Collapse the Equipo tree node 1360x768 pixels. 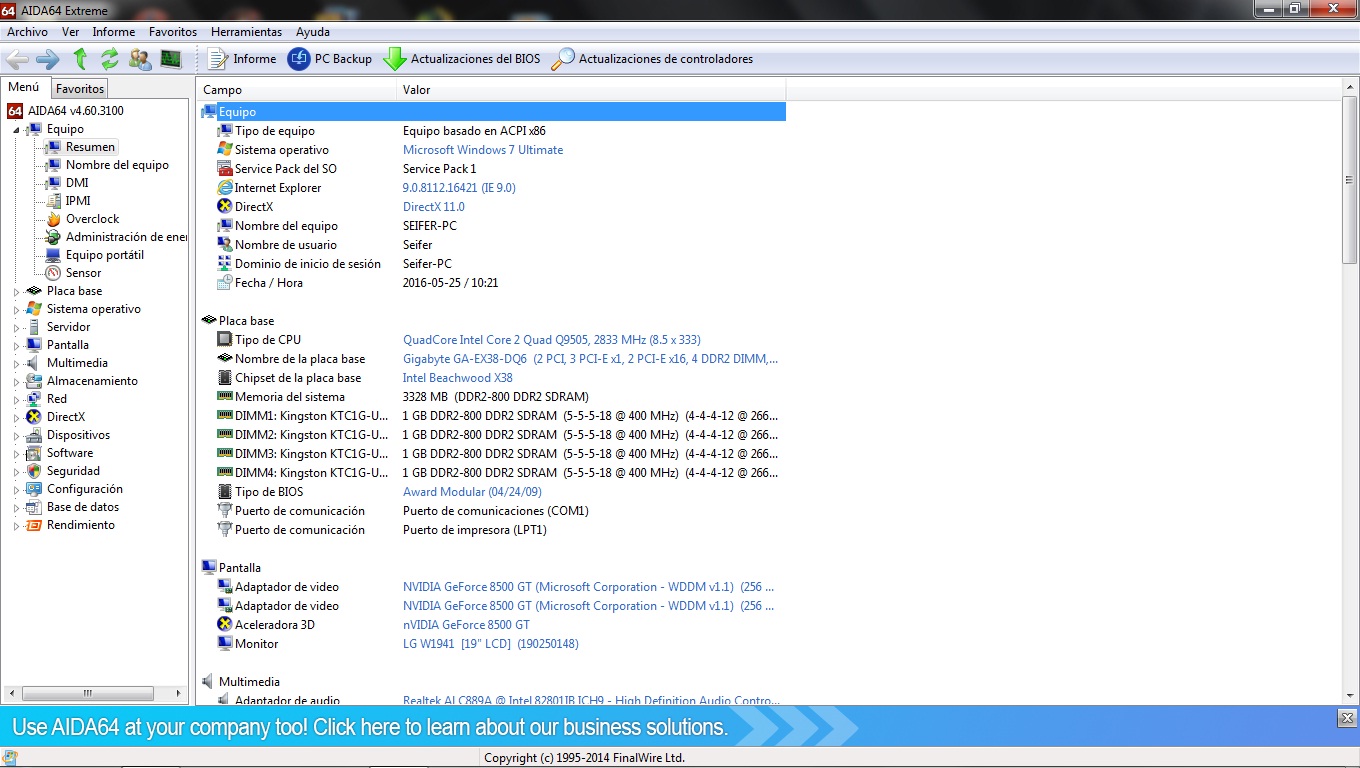[x=16, y=129]
